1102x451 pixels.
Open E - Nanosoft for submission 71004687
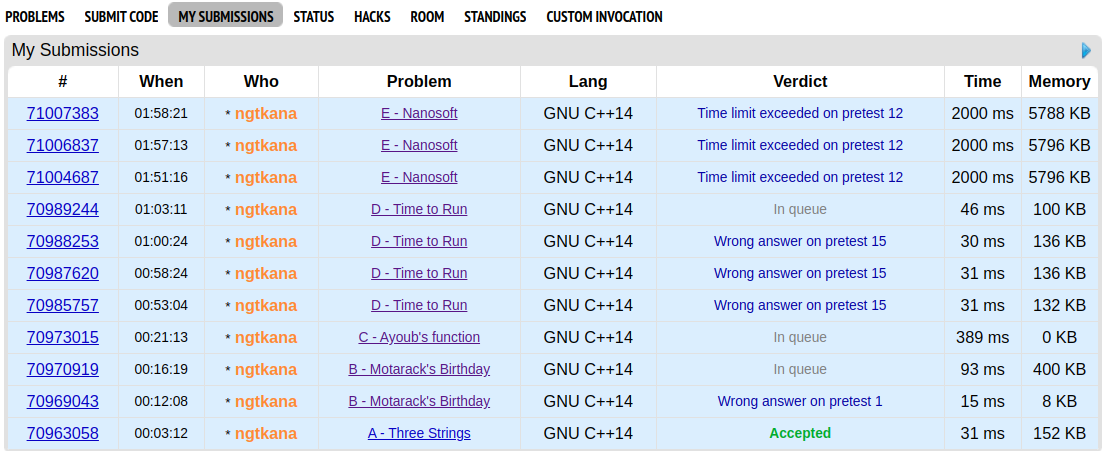point(419,177)
